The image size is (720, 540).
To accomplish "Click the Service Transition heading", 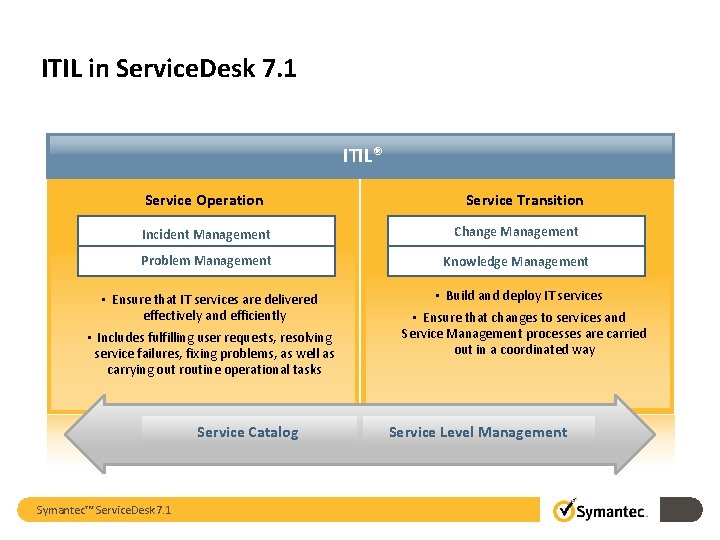I will click(x=524, y=200).
